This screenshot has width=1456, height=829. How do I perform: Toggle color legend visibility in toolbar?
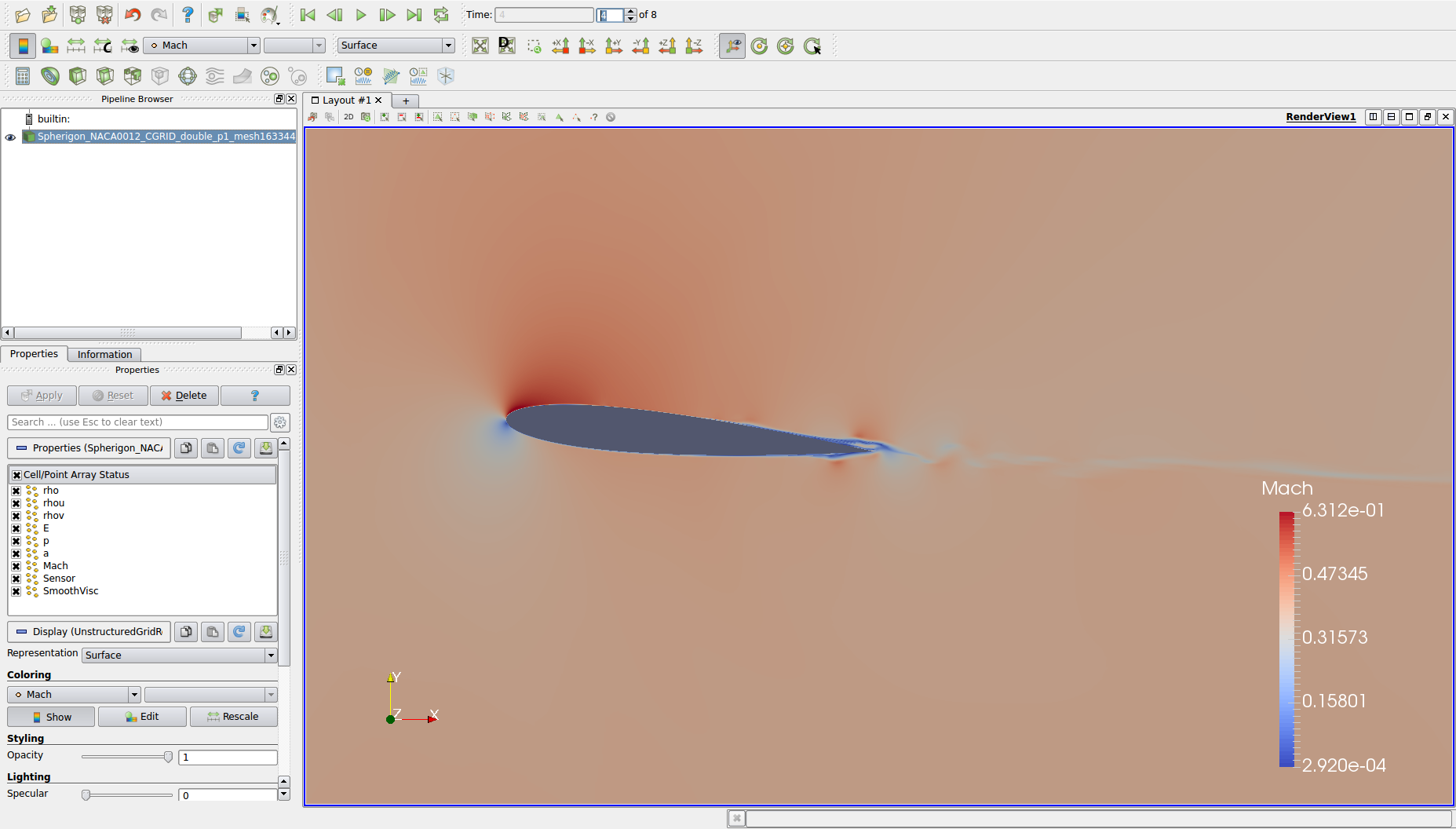23,46
